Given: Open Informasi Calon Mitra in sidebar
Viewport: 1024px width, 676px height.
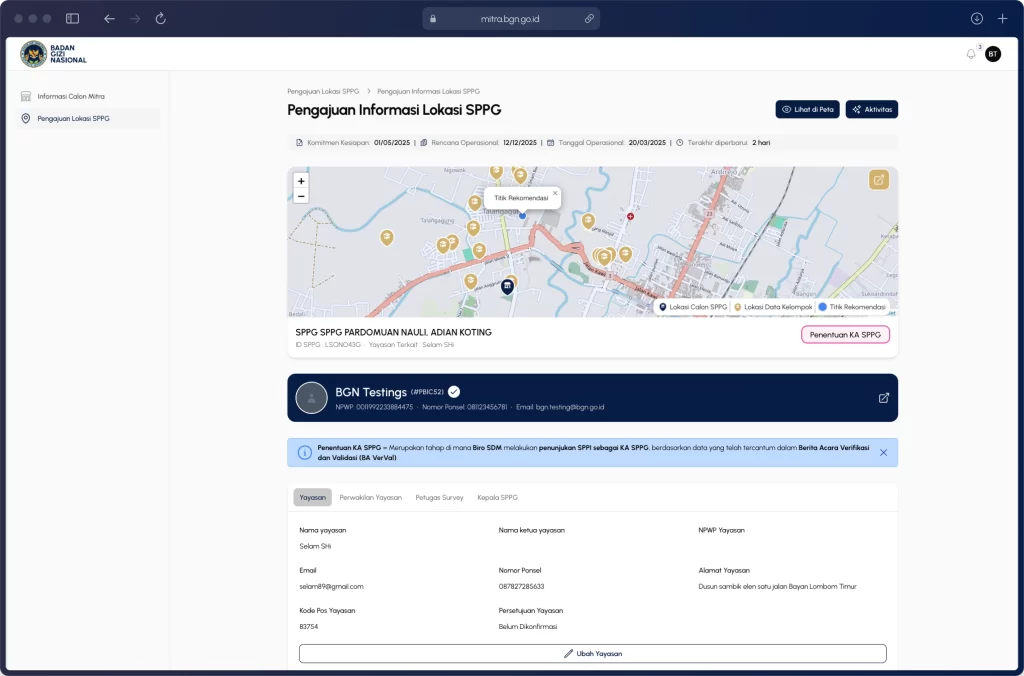Looking at the screenshot, I should (x=70, y=96).
